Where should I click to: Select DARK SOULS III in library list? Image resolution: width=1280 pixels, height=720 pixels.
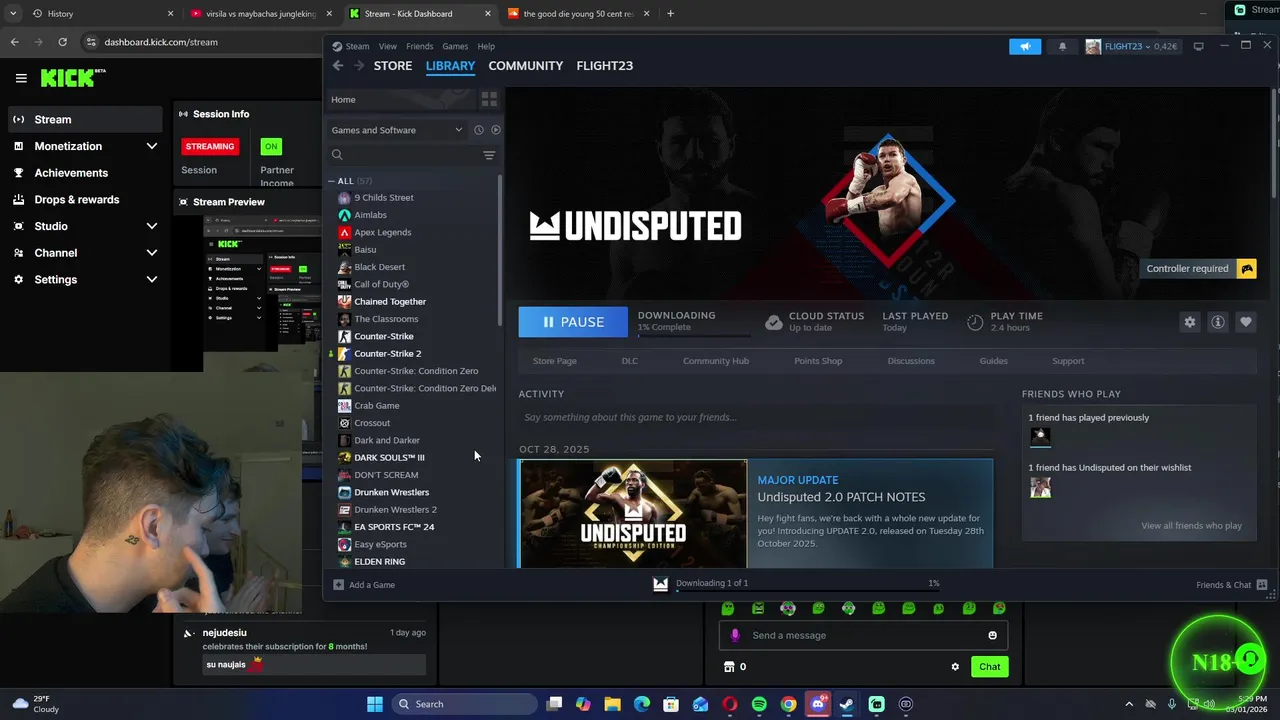[x=389, y=458]
